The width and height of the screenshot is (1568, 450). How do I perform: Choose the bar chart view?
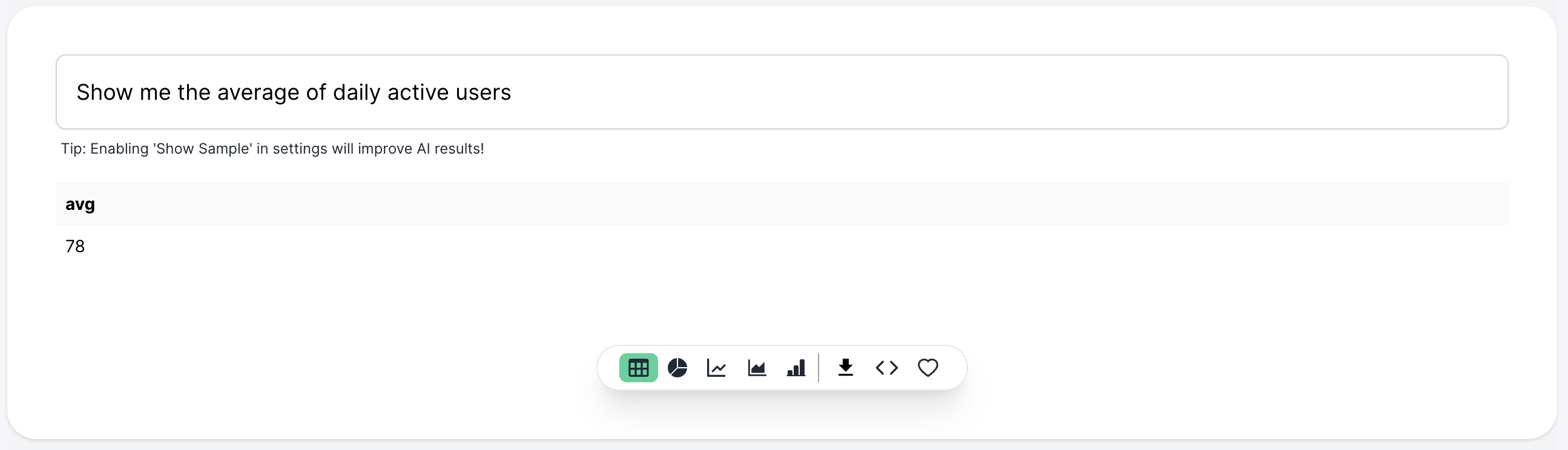(x=796, y=368)
